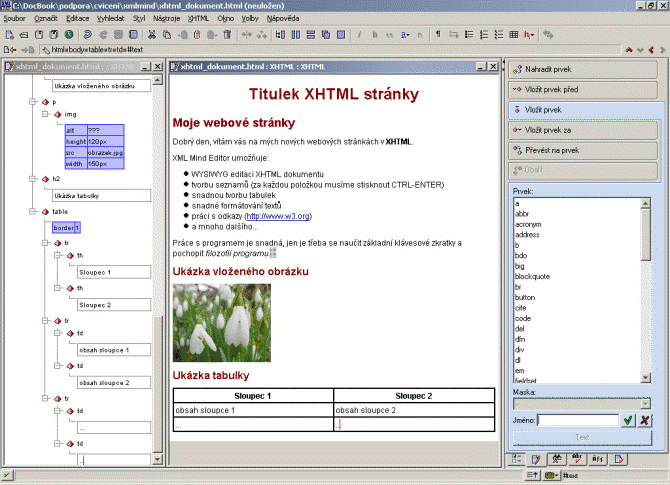Cancel the name with red X
This screenshot has width=670, height=485.
644,420
